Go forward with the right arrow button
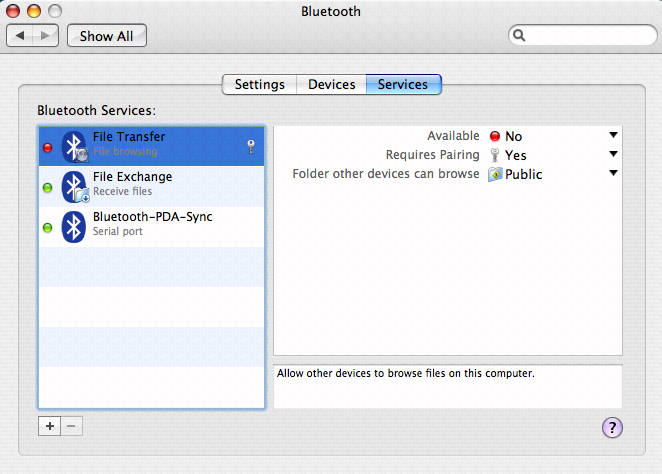662x474 pixels. 45,35
